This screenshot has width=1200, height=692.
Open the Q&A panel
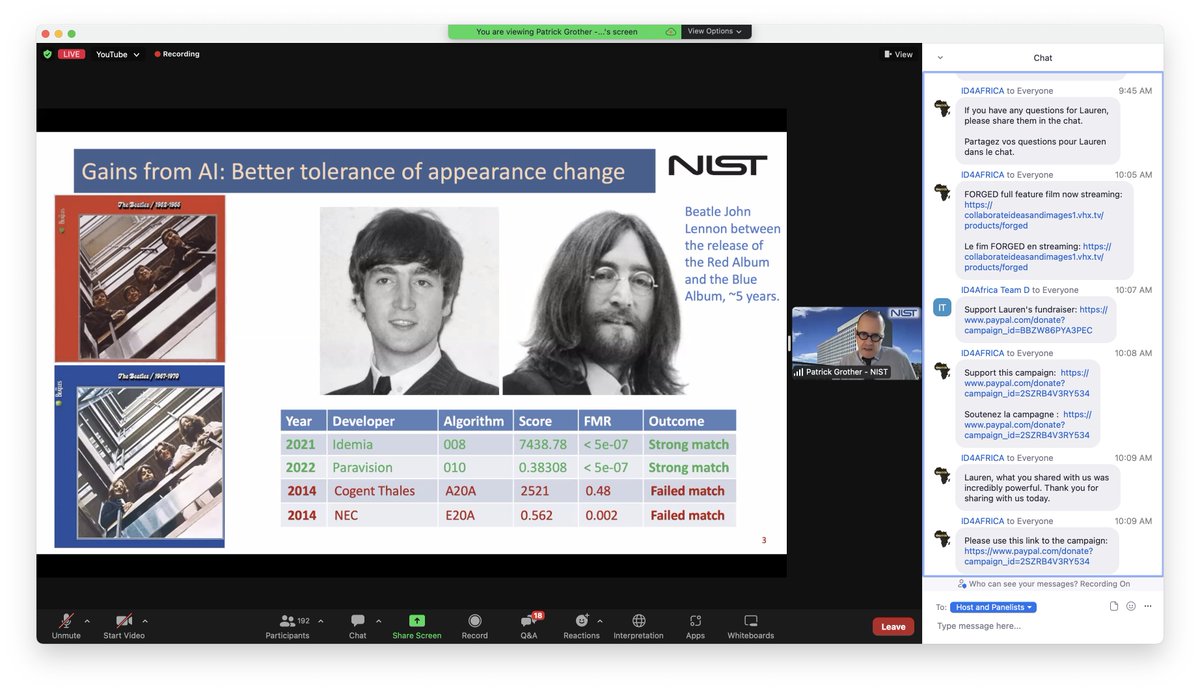[531, 626]
